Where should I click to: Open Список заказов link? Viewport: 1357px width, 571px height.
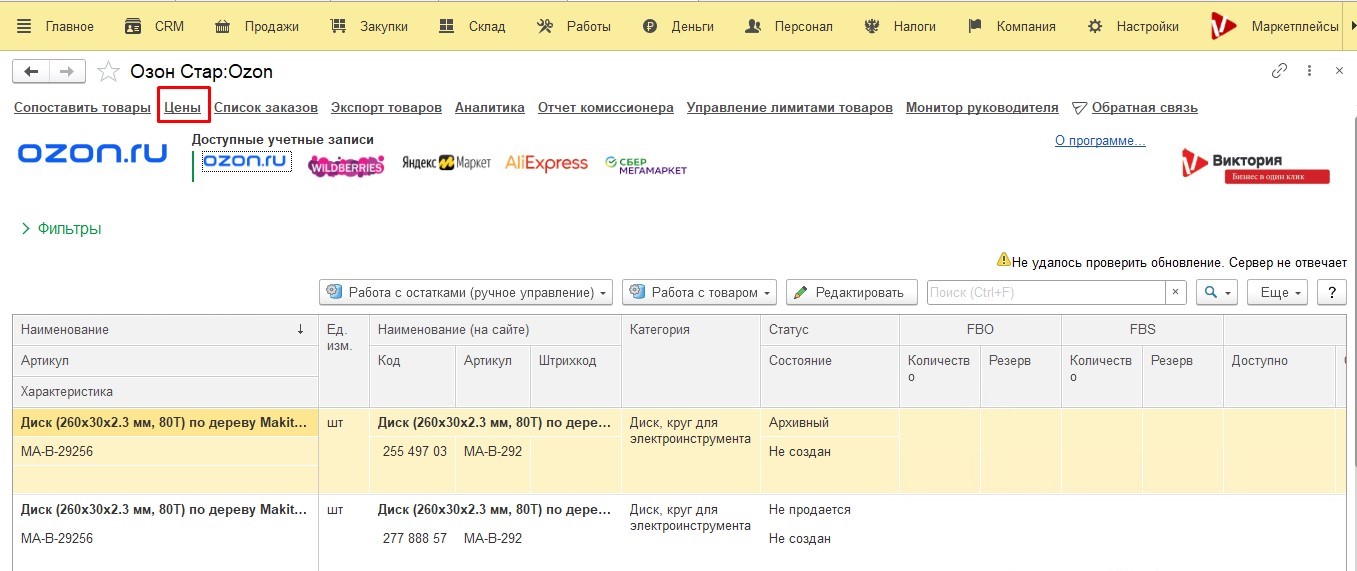point(266,108)
